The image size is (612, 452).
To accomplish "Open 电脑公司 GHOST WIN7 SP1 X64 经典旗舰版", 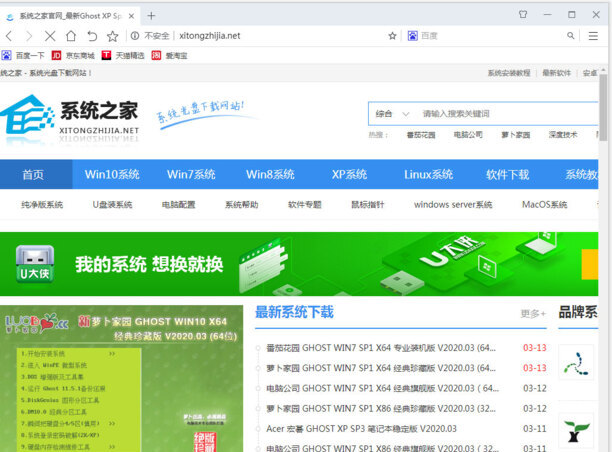I will [x=382, y=388].
